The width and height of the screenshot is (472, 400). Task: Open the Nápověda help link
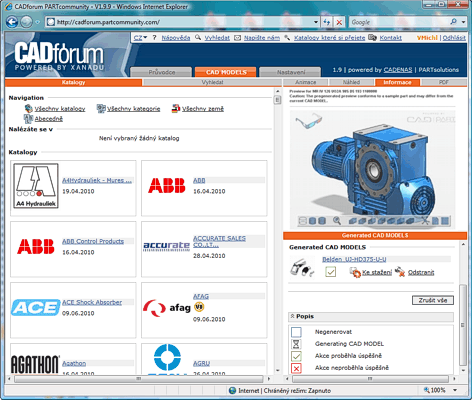176,38
